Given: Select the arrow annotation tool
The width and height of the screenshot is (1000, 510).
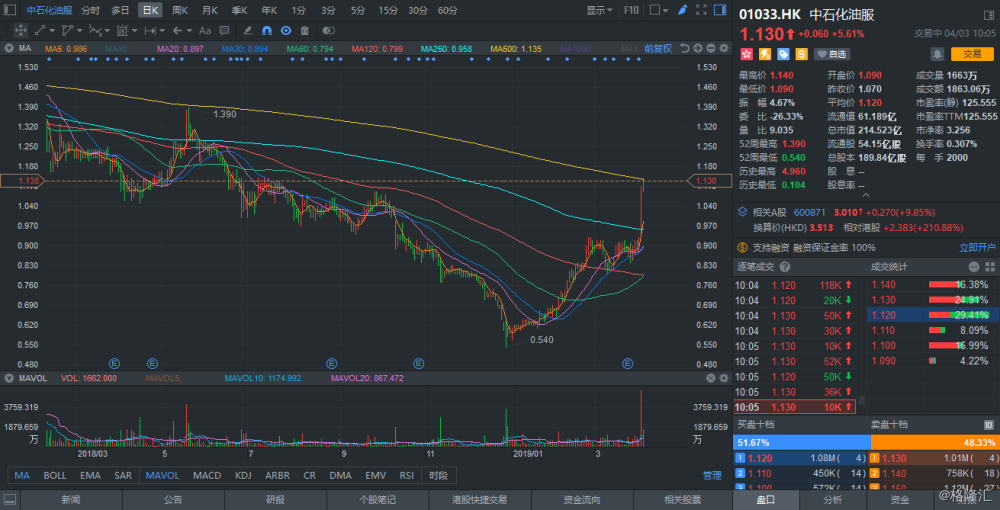Looking at the screenshot, I should tap(178, 30).
